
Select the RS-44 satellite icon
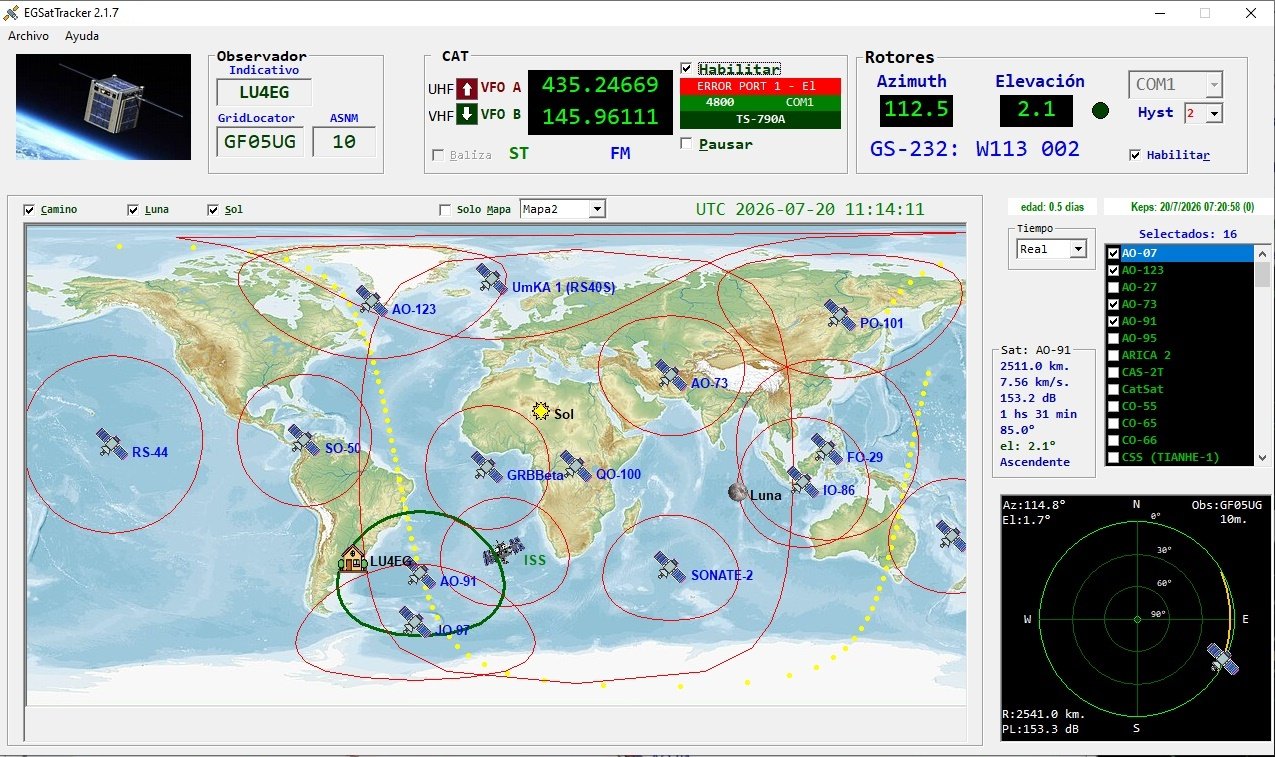pos(112,444)
